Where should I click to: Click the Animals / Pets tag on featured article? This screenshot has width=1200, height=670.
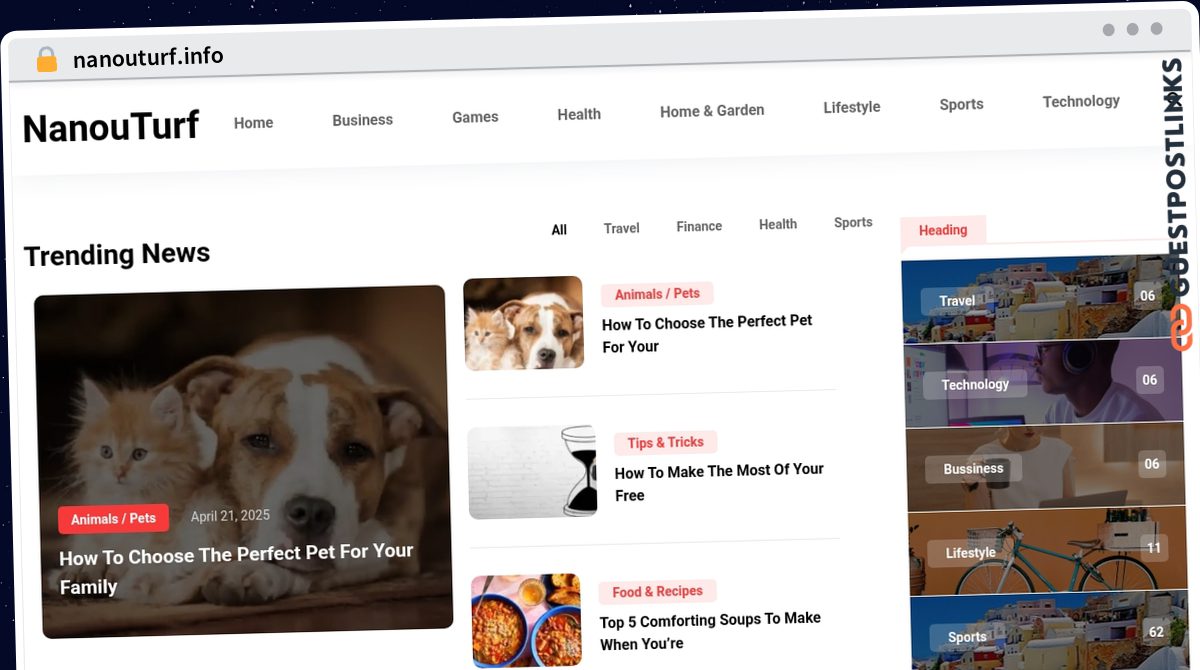point(113,519)
